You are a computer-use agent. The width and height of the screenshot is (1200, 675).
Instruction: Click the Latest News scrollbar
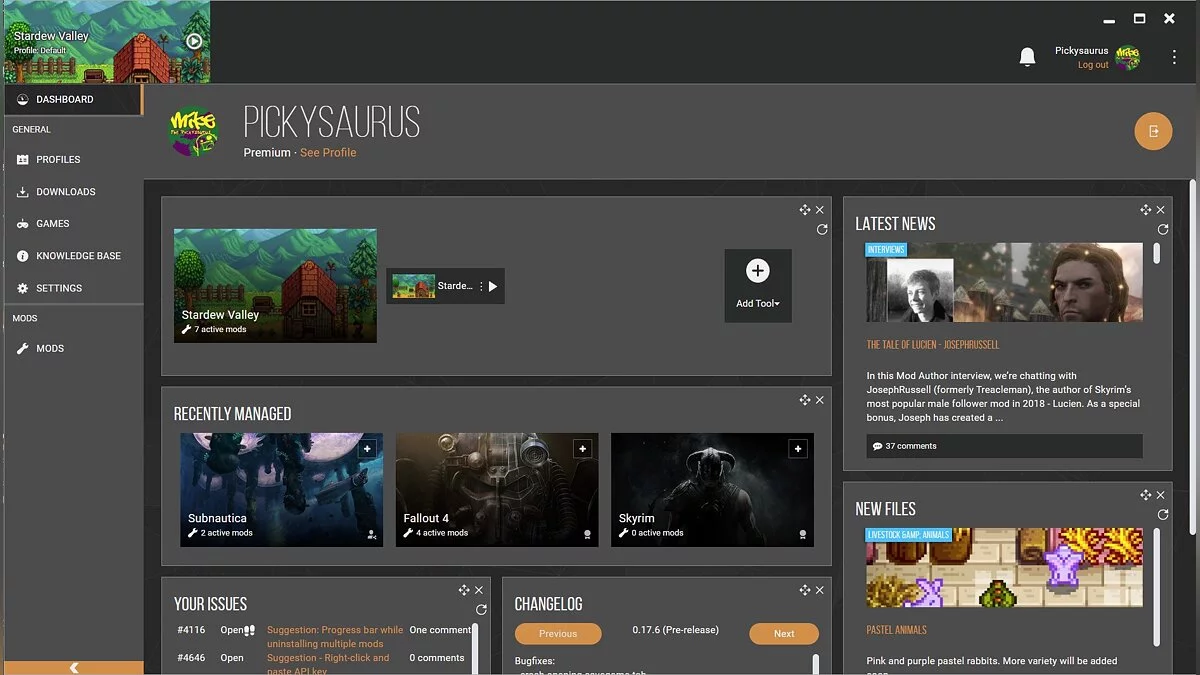tap(1157, 254)
